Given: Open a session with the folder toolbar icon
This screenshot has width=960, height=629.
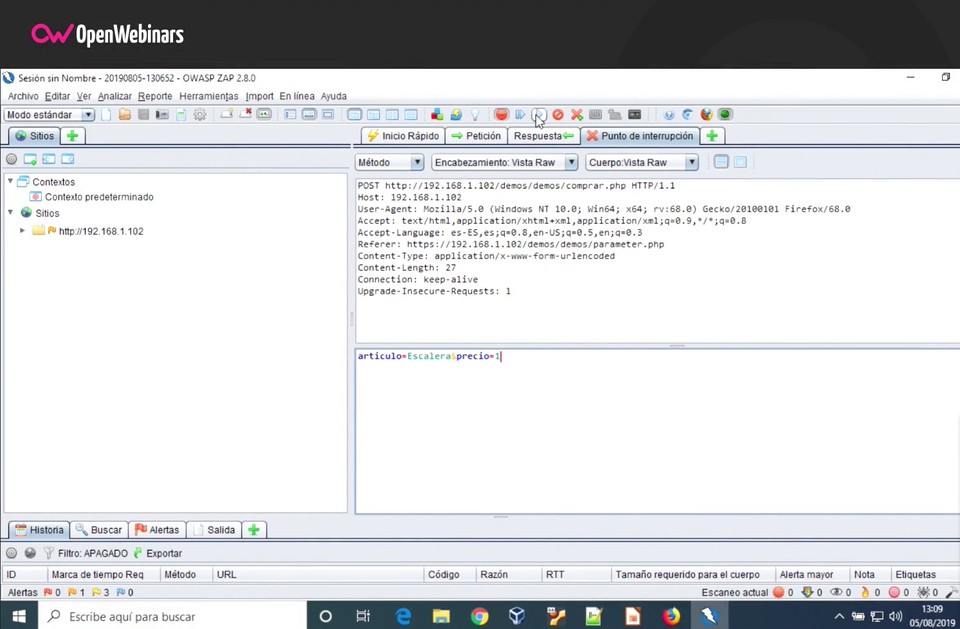Looking at the screenshot, I should click(x=126, y=114).
